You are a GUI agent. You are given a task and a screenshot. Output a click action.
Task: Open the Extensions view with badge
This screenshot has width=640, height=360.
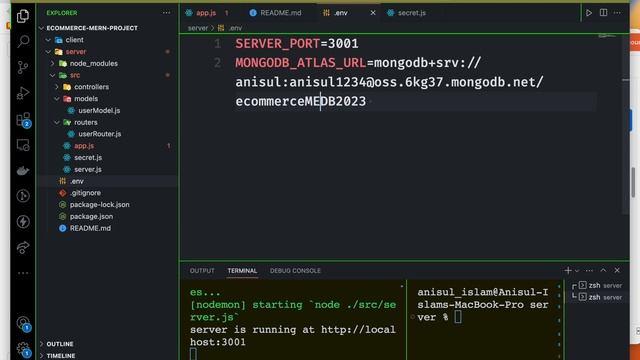pos(23,120)
